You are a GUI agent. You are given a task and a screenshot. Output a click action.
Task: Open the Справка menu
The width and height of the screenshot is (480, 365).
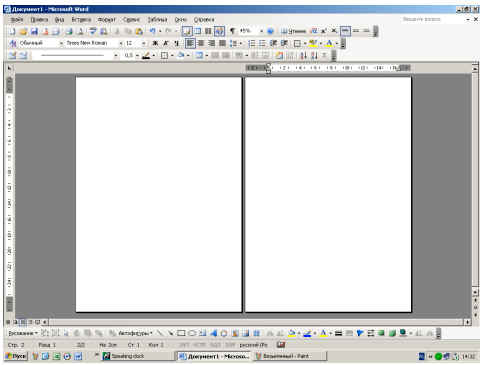click(x=204, y=20)
